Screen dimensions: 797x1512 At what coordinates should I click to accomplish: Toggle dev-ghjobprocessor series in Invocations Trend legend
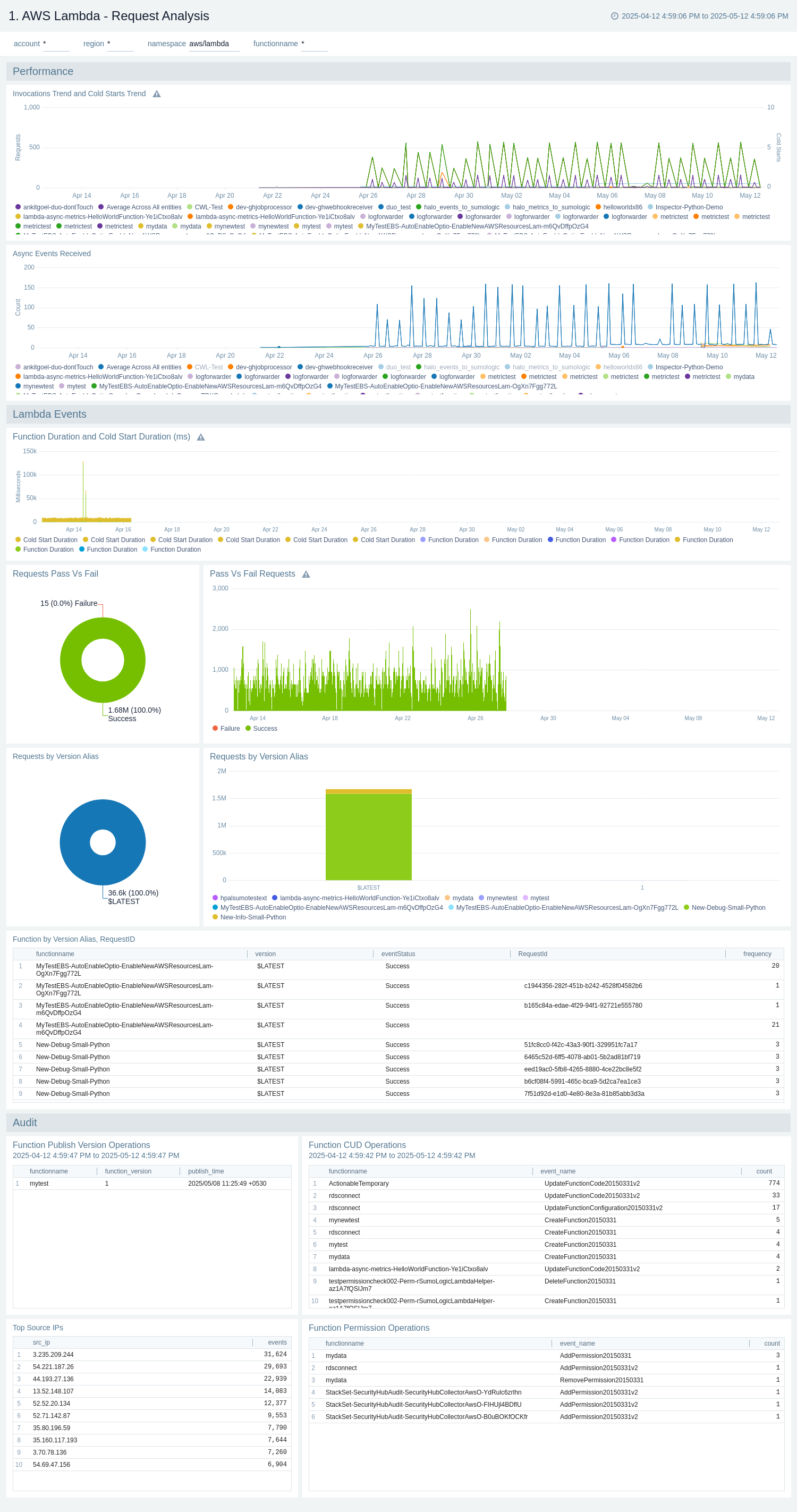point(231,207)
